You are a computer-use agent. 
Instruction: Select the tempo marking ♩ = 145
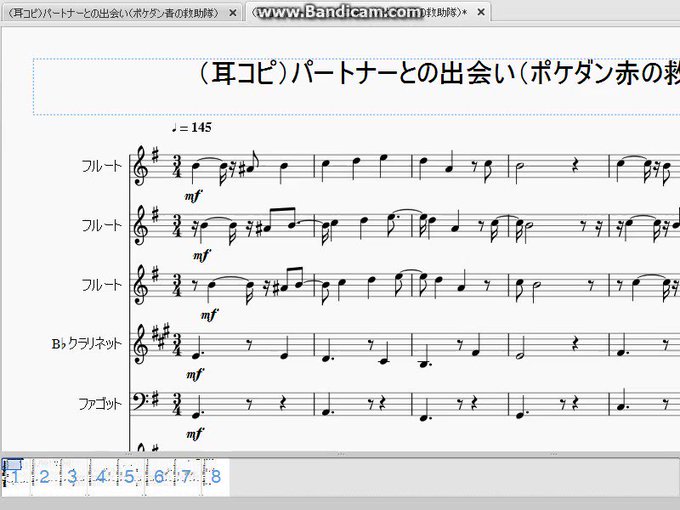[192, 128]
